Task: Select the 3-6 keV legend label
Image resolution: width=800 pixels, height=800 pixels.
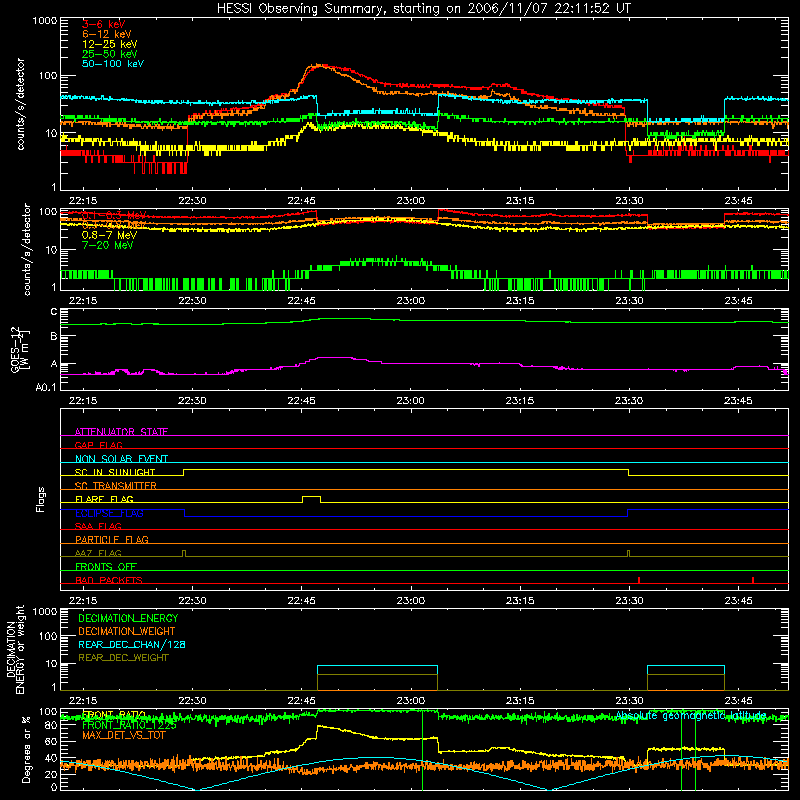Action: pyautogui.click(x=104, y=24)
